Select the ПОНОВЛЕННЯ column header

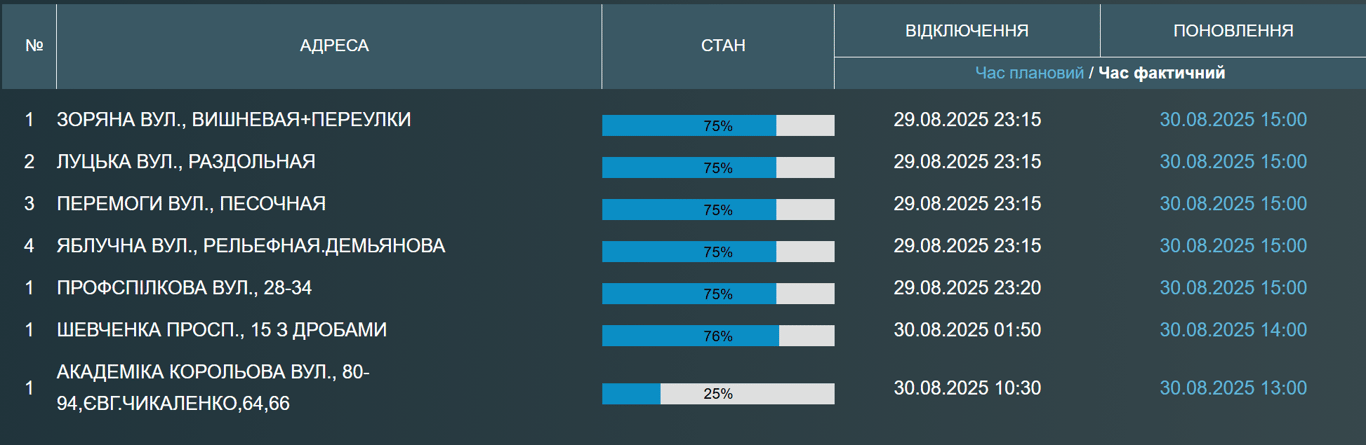[1232, 31]
